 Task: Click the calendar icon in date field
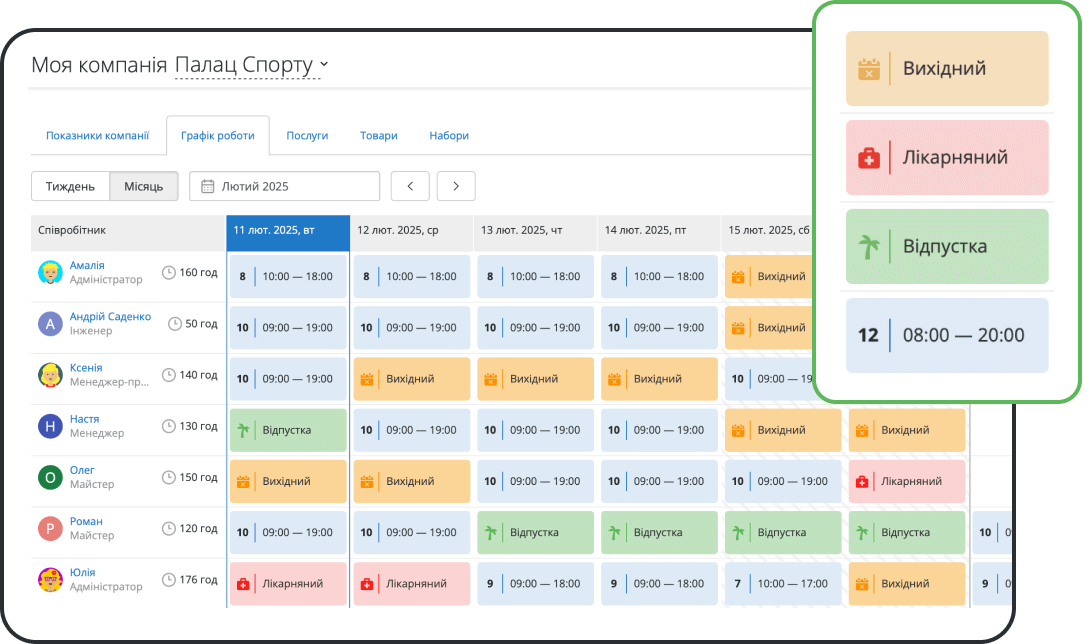pyautogui.click(x=207, y=186)
